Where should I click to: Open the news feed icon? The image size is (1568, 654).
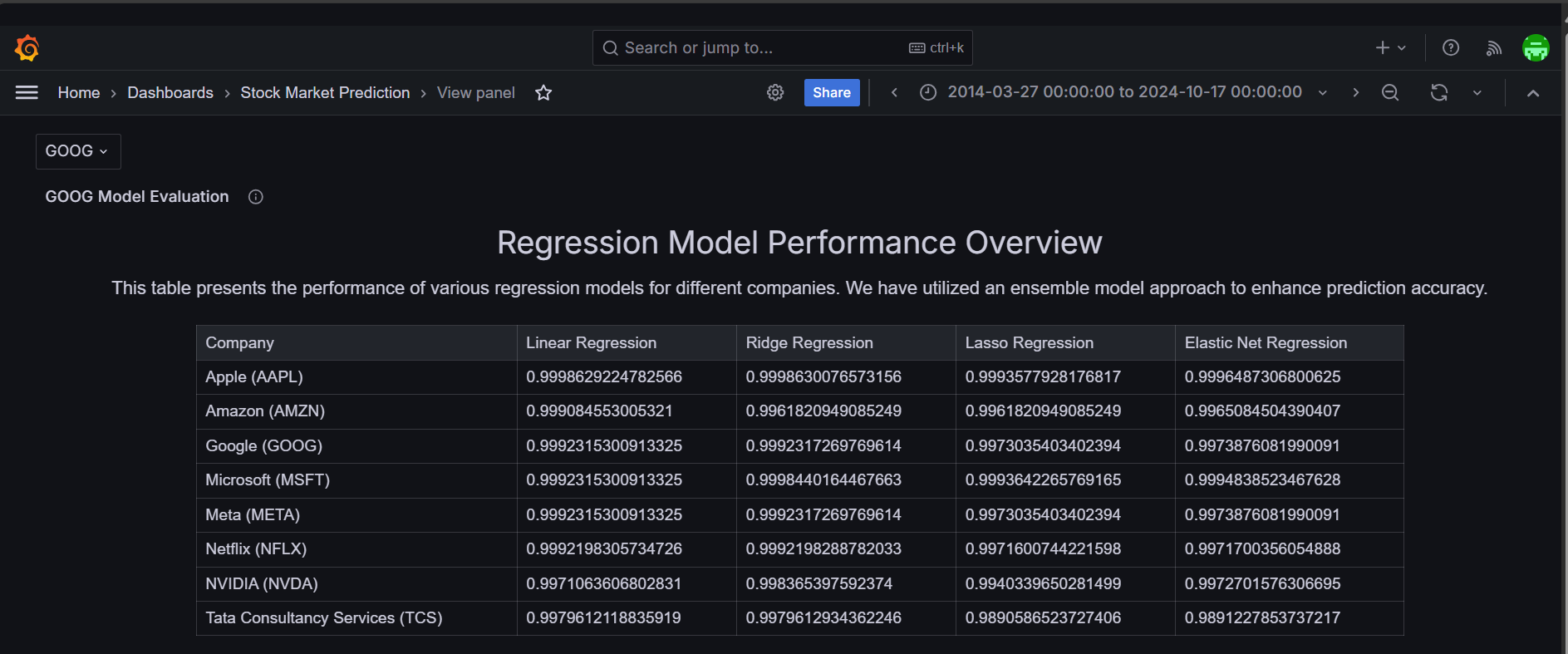1493,48
